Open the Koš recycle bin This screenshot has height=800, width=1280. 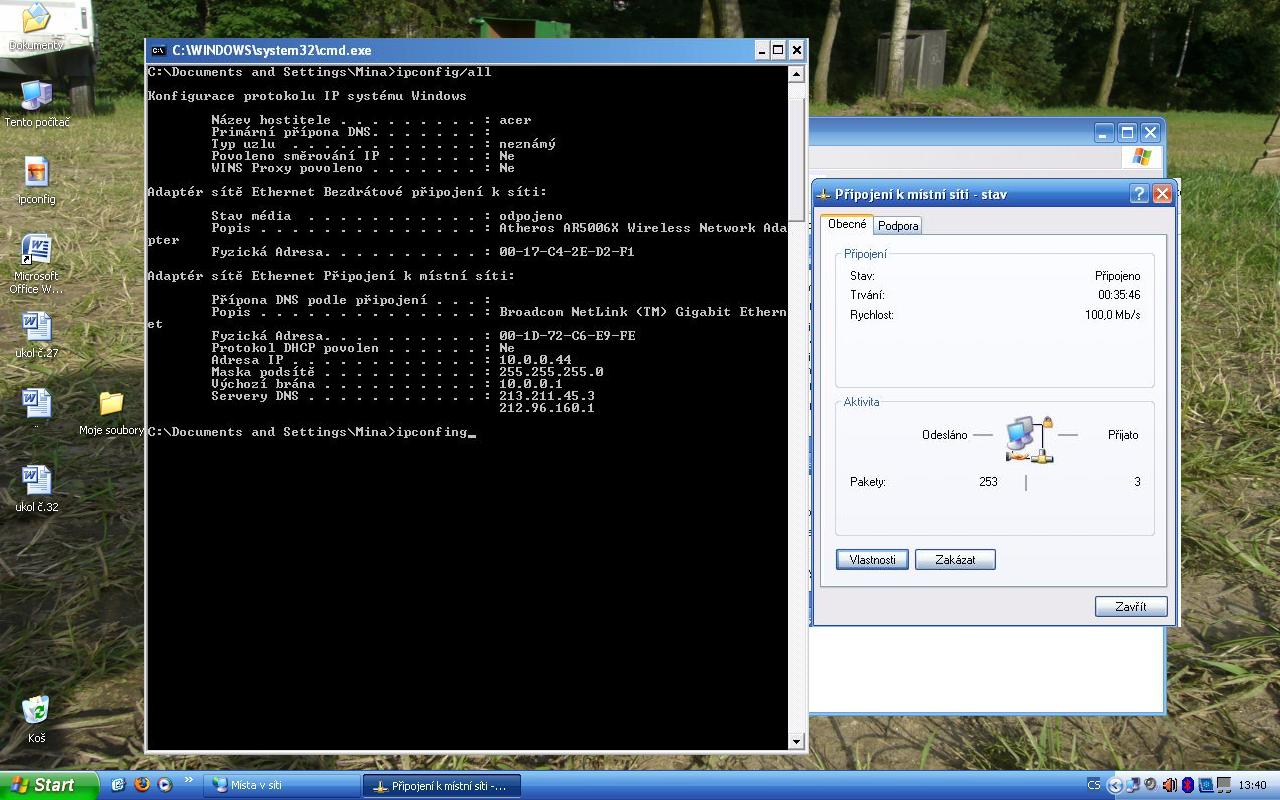[x=36, y=711]
